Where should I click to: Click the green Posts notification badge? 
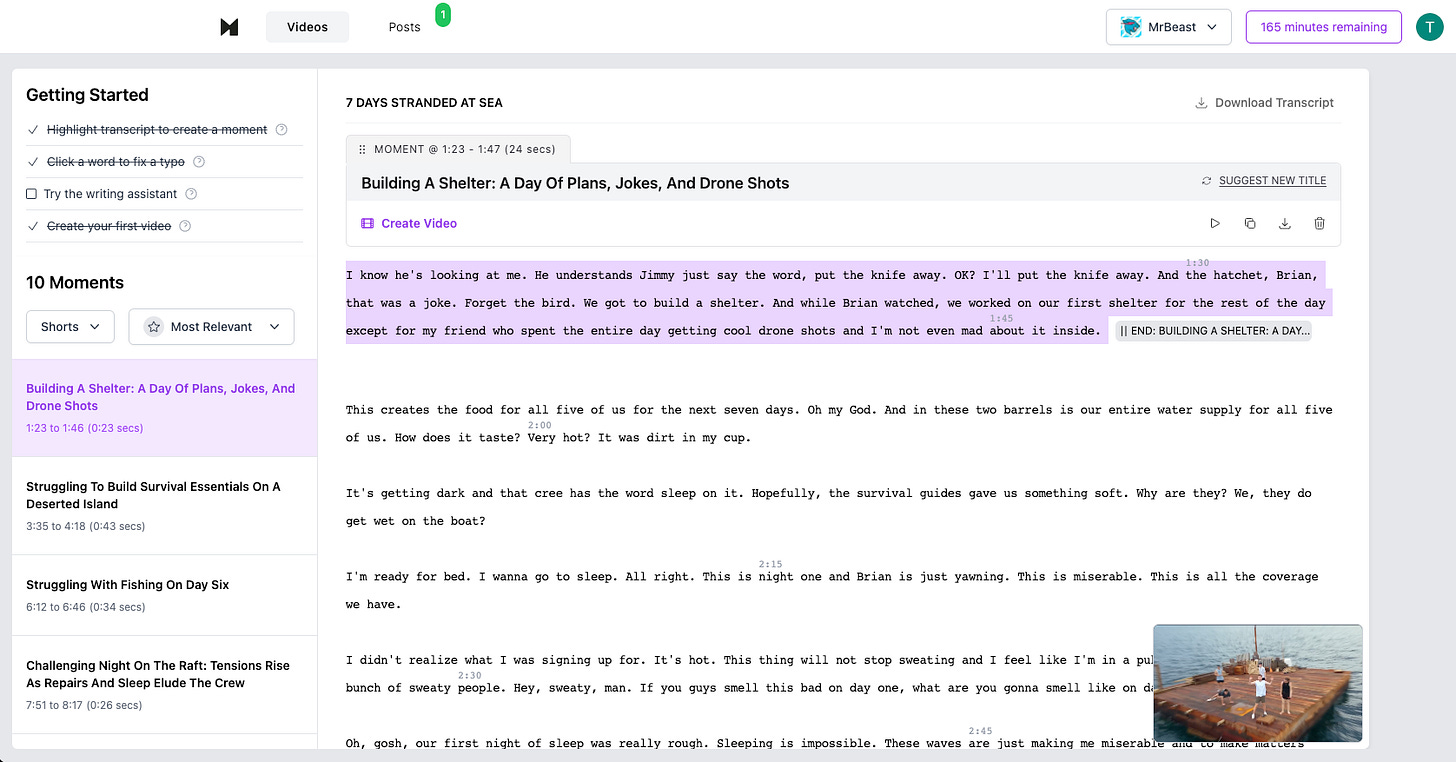pos(443,15)
